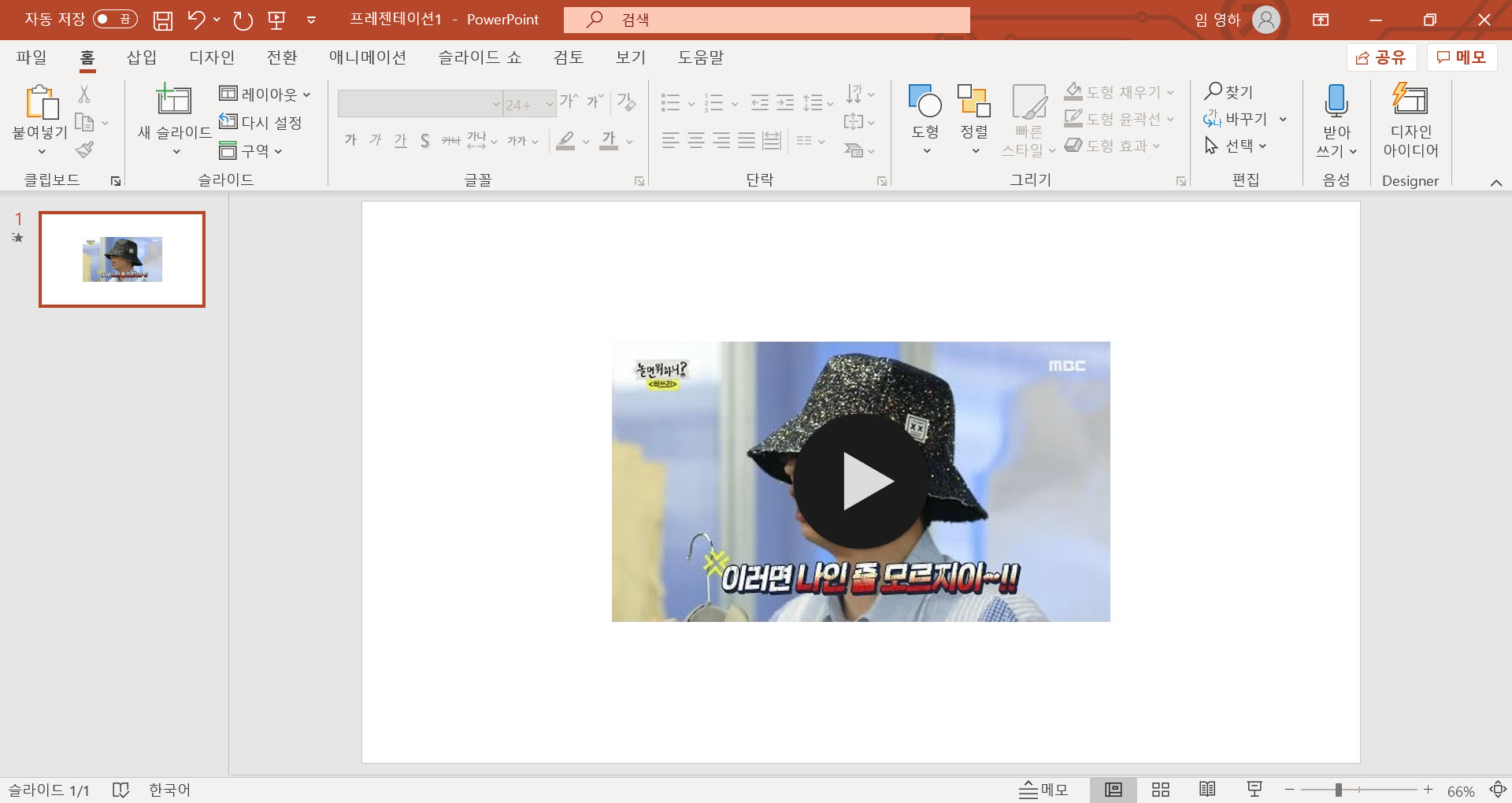The image size is (1512, 803).
Task: Open font size dropdown
Action: [550, 104]
